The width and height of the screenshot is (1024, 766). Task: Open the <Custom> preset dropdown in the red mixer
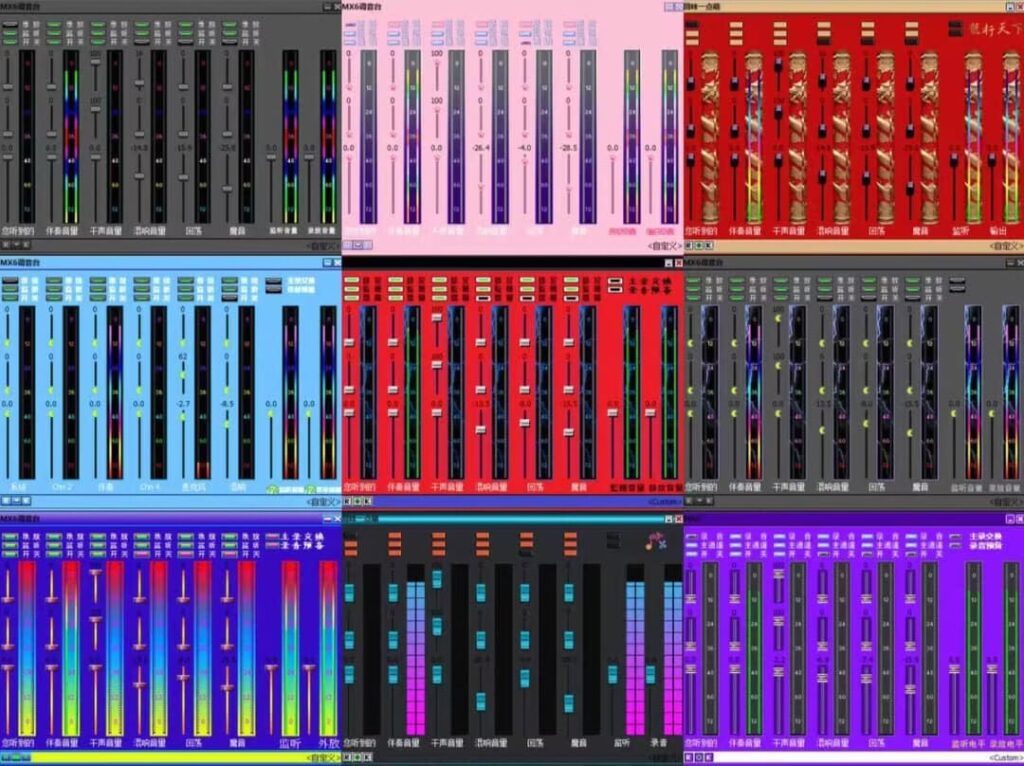663,501
